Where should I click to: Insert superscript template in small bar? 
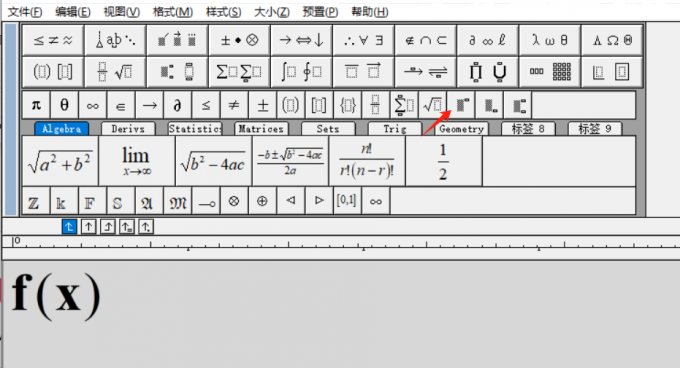pyautogui.click(x=461, y=105)
